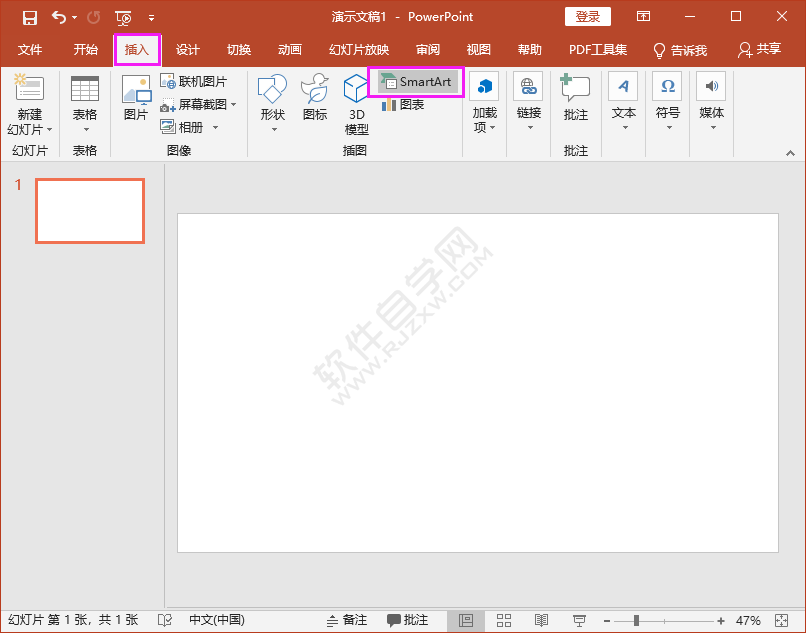Open the 符号 symbols dropdown
The width and height of the screenshot is (806, 633).
pos(668,103)
